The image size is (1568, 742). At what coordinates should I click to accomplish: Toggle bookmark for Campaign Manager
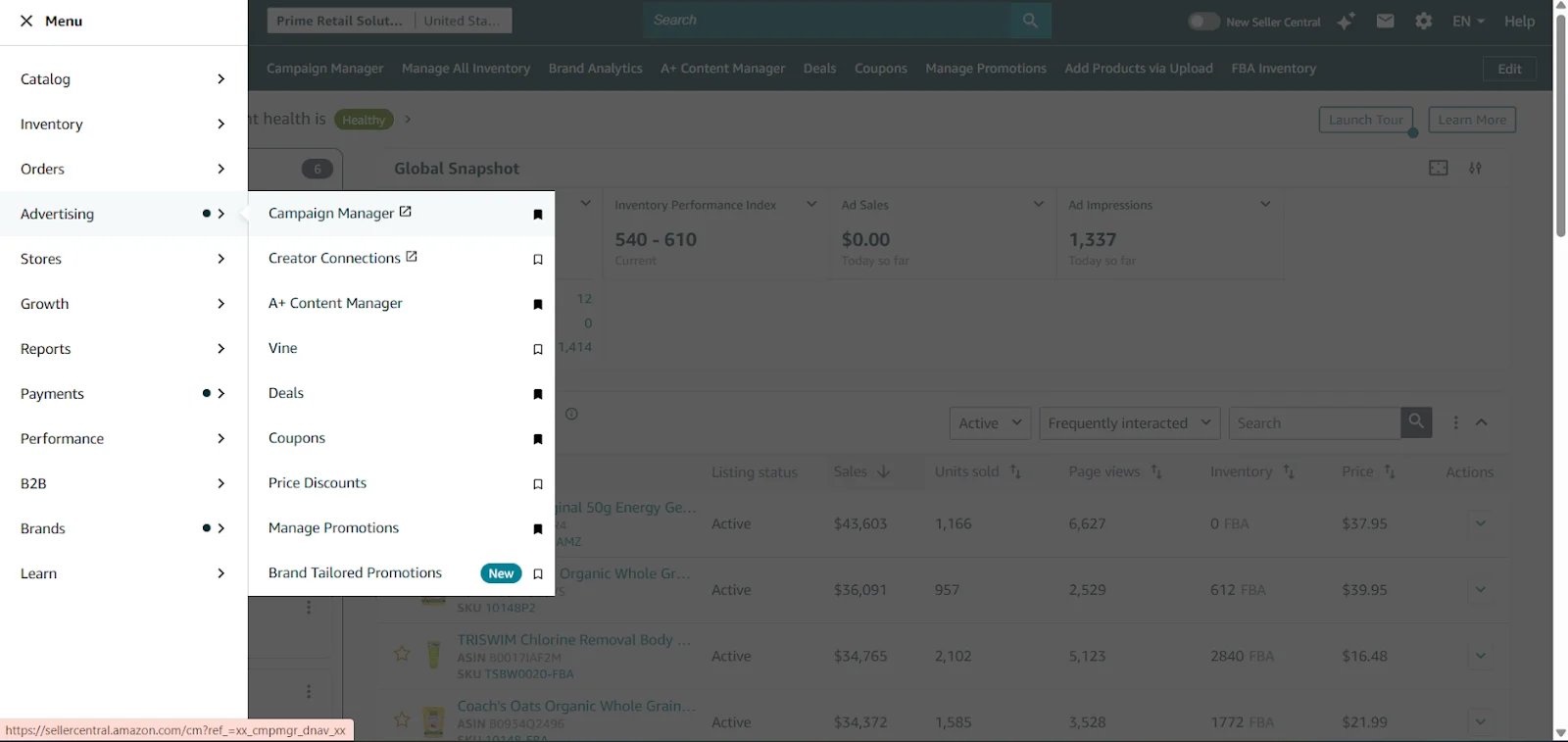point(537,215)
